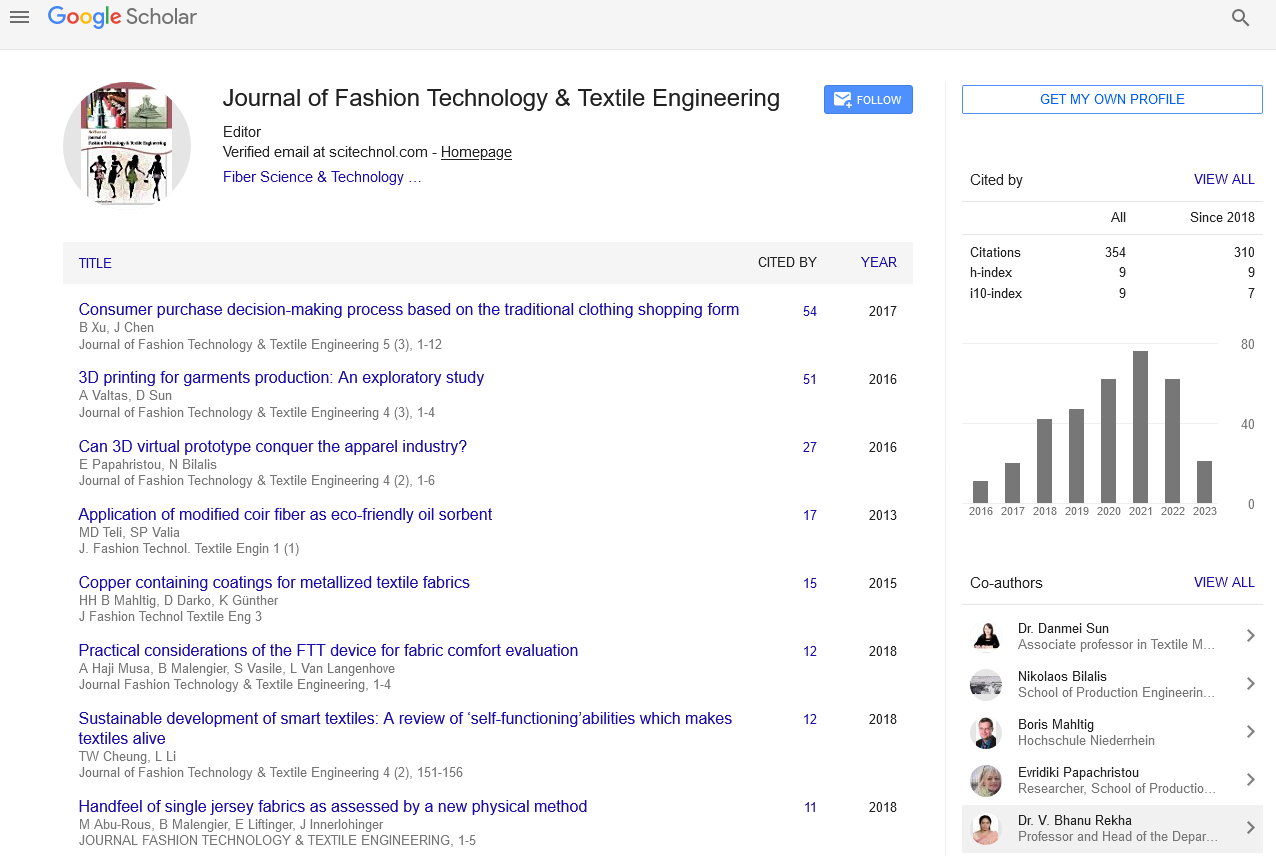
Task: Open Sustainable development of smart textiles article
Action: point(405,728)
